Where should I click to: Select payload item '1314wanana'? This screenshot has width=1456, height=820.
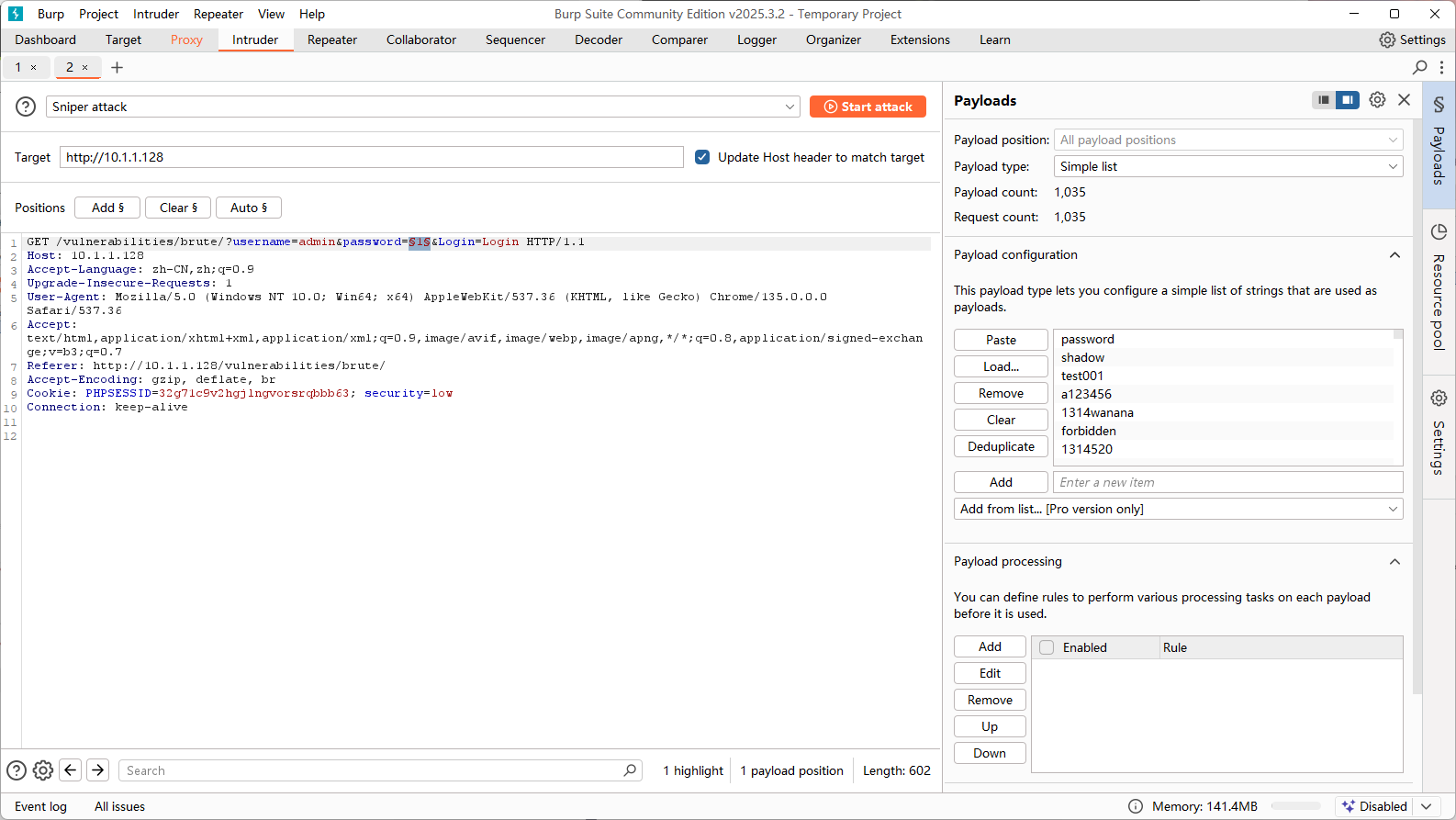(x=1097, y=412)
